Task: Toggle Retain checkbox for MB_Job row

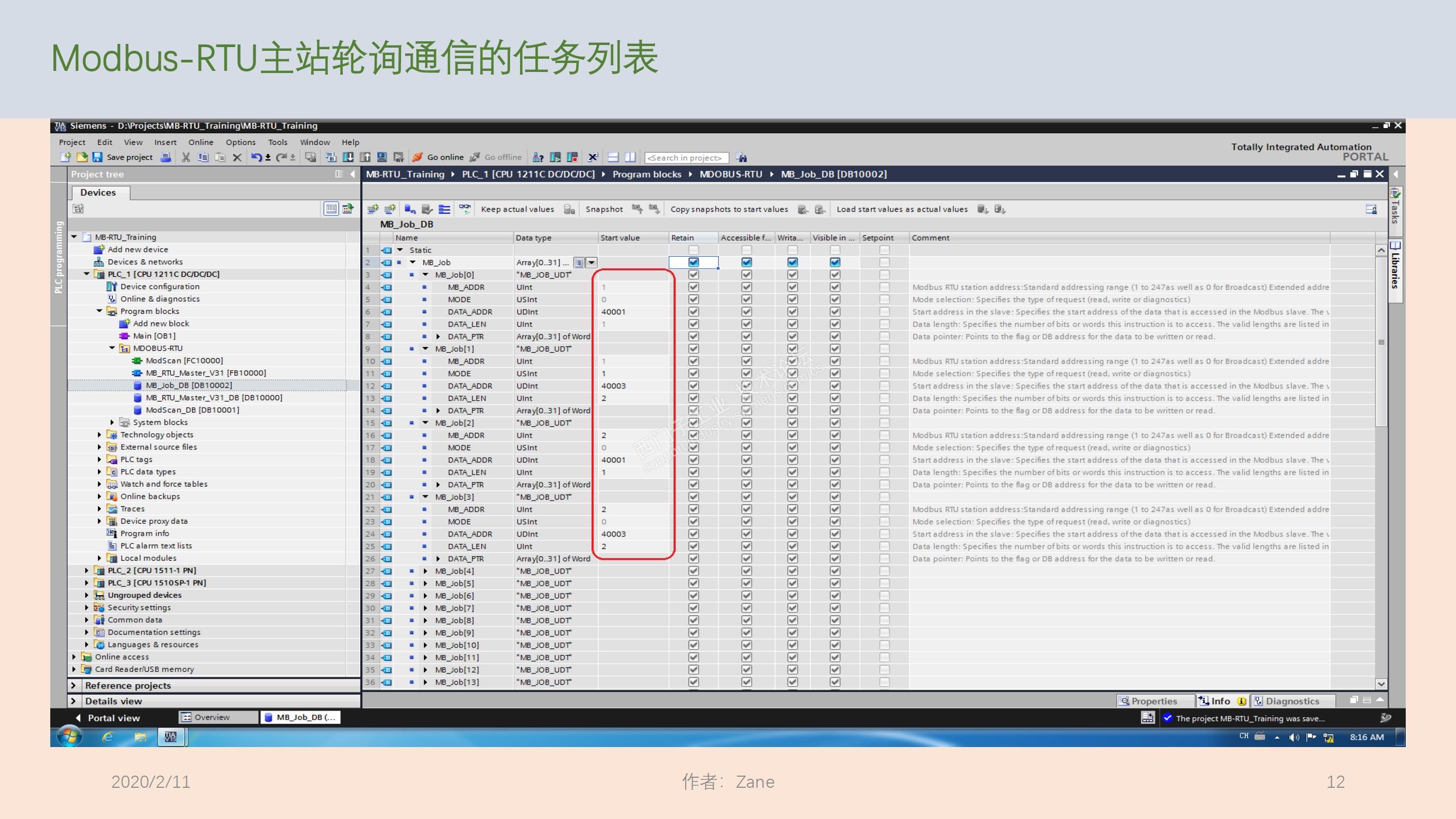Action: point(694,262)
